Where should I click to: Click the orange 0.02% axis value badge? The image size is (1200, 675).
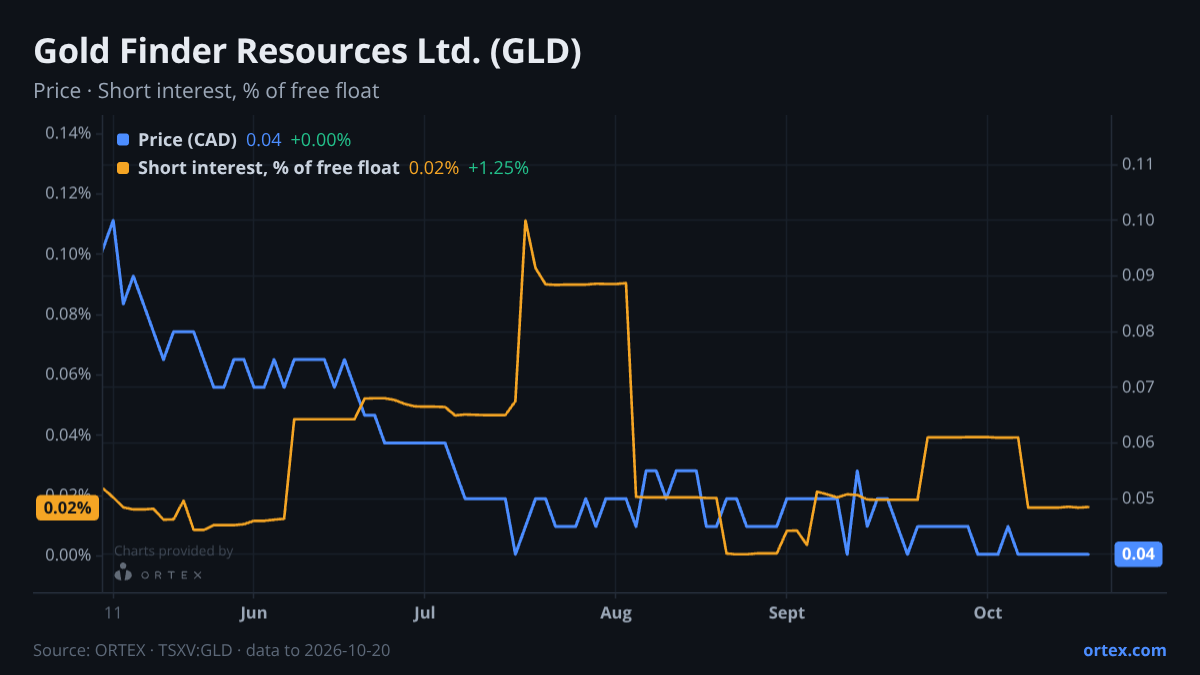click(x=66, y=507)
